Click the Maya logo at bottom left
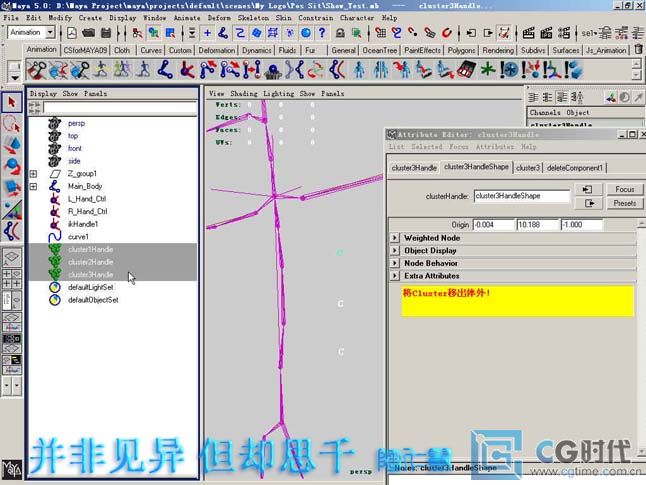 click(12, 469)
